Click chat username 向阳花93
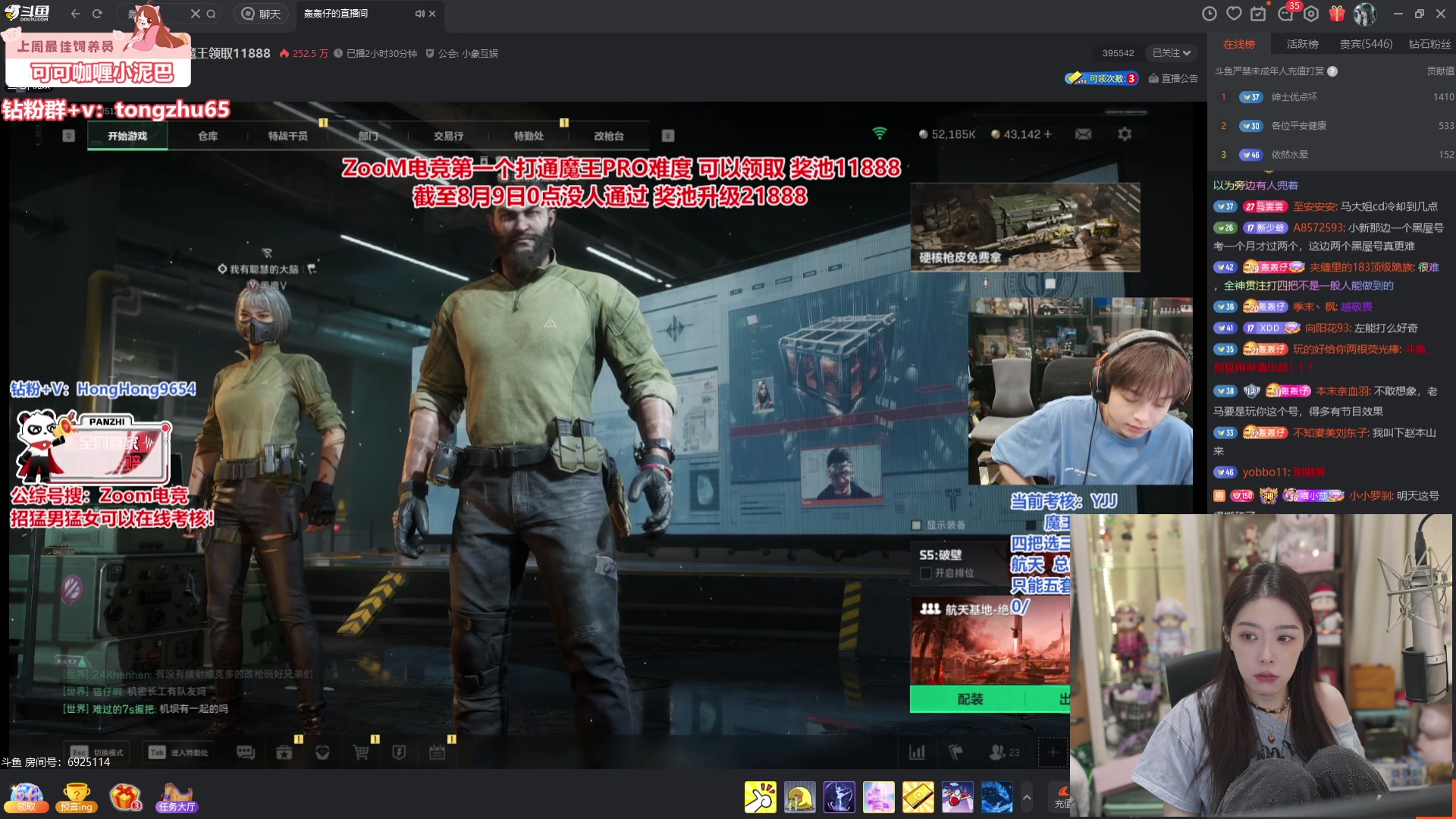Image resolution: width=1456 pixels, height=819 pixels. (1327, 328)
